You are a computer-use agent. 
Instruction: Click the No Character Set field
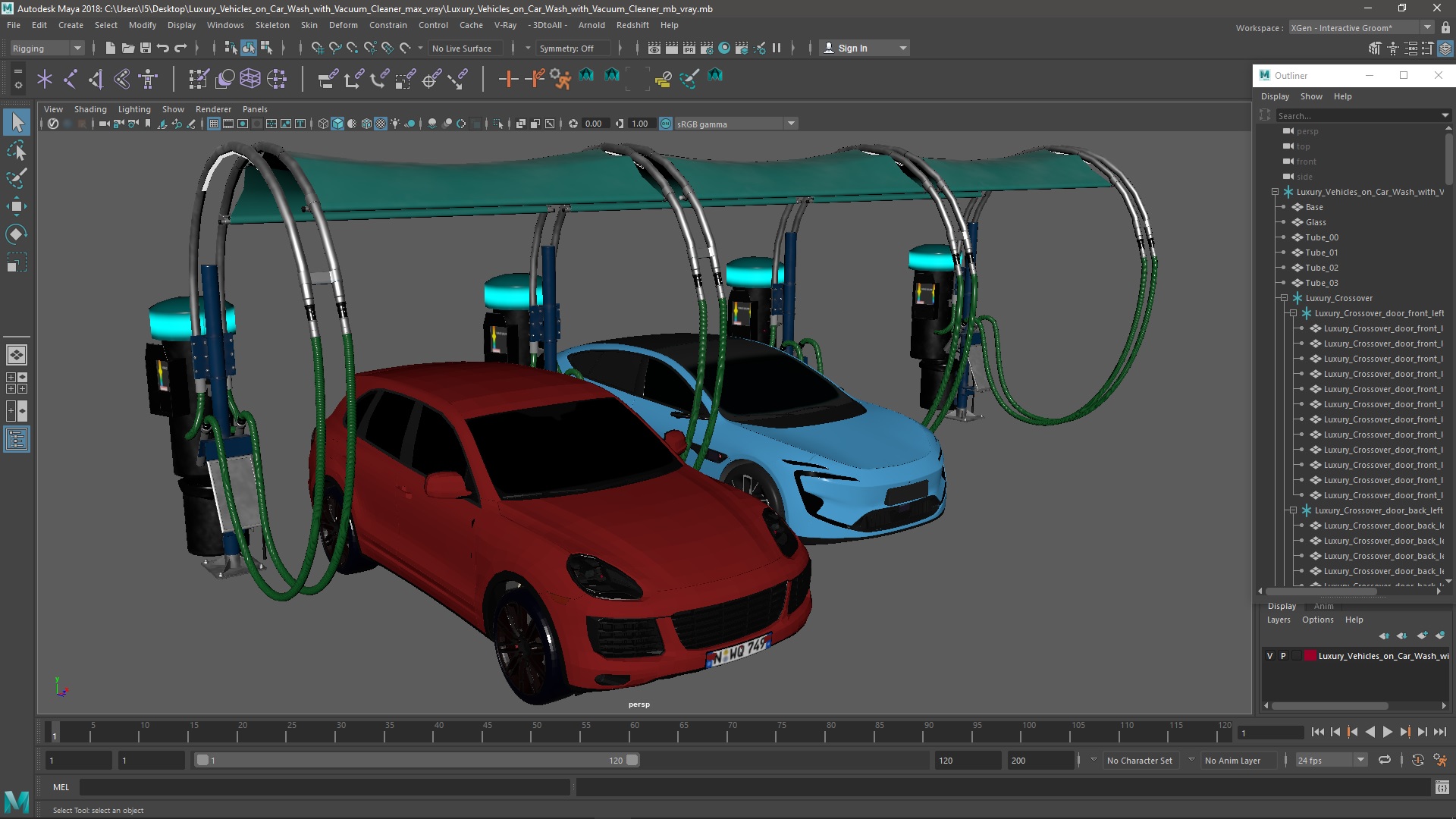click(1139, 761)
